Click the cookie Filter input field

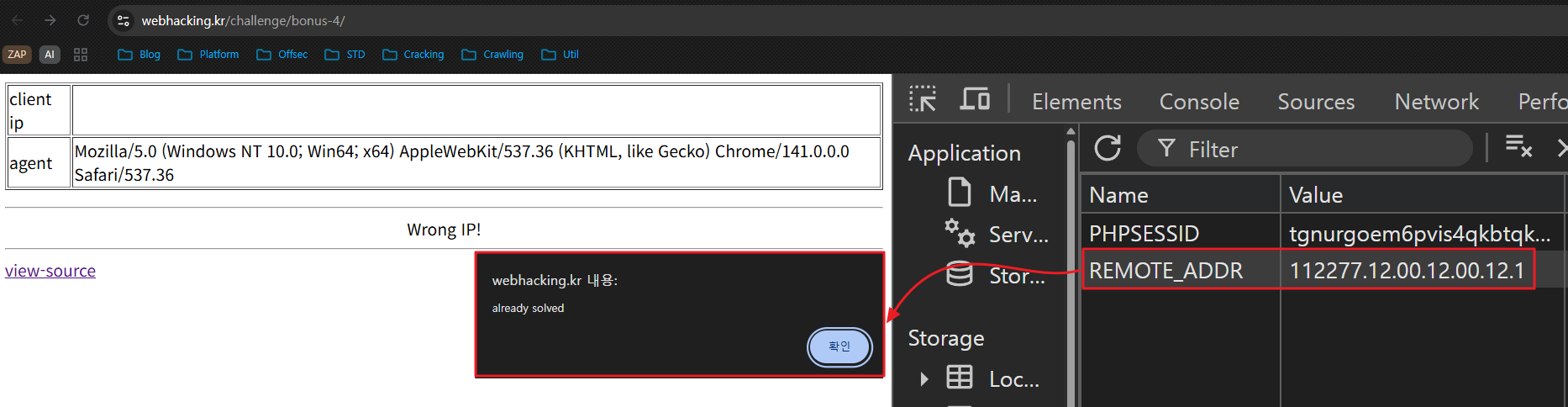tap(1311, 149)
